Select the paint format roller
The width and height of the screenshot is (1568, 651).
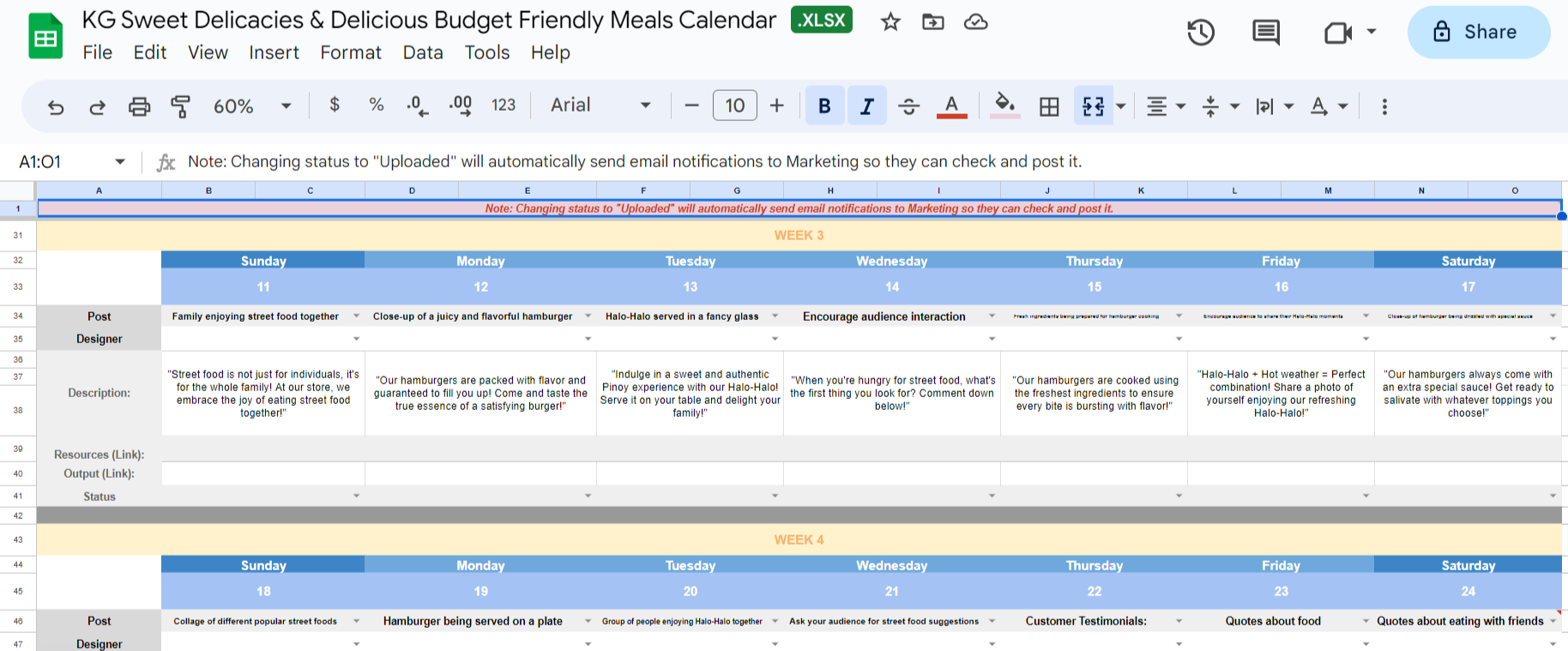pyautogui.click(x=180, y=106)
